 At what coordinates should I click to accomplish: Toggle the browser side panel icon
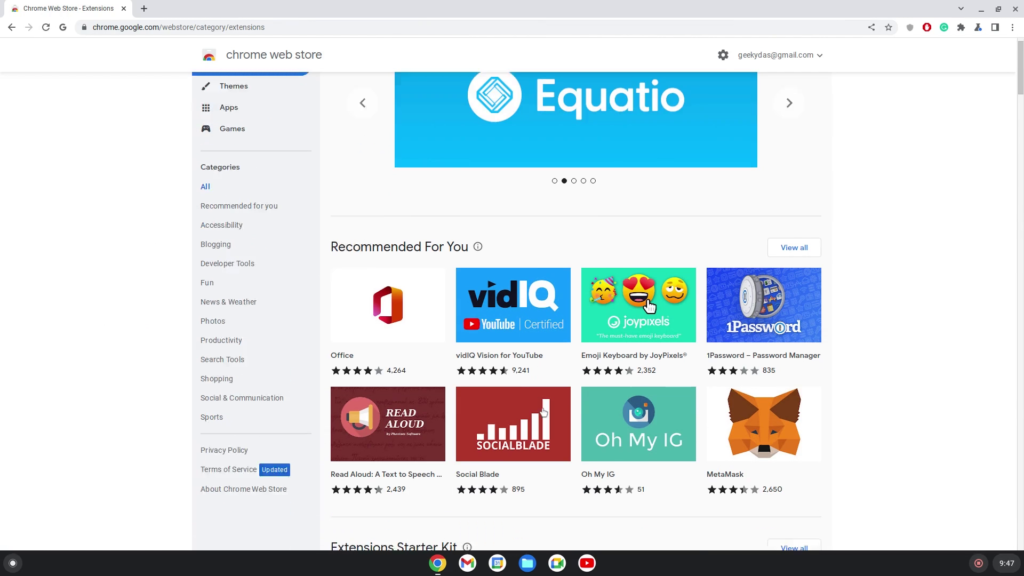[995, 27]
